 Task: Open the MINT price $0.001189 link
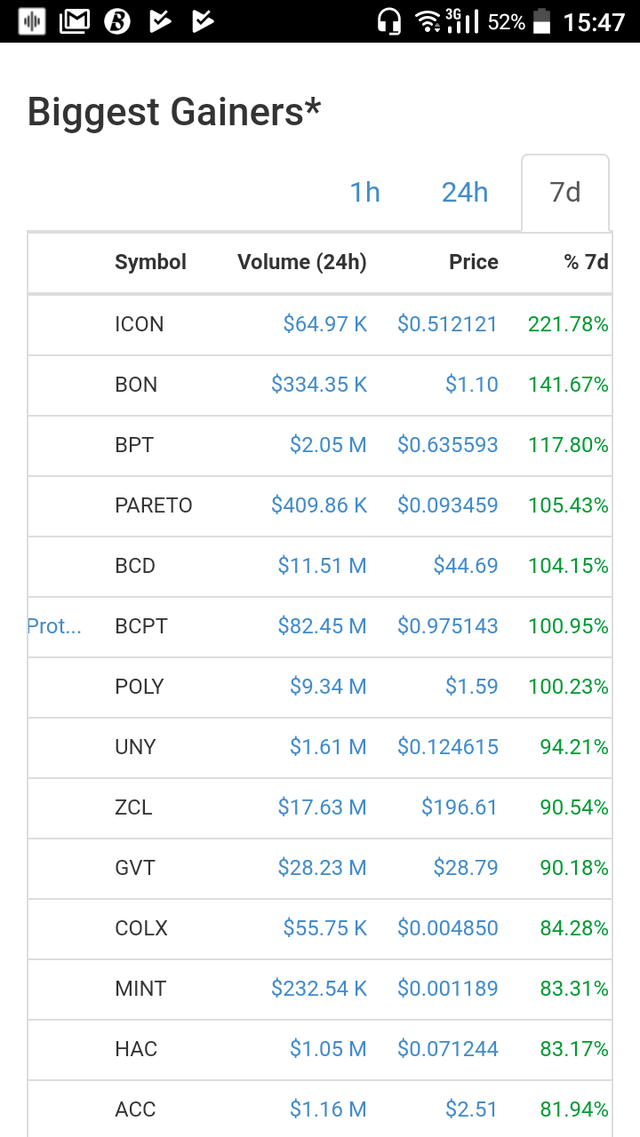click(447, 988)
